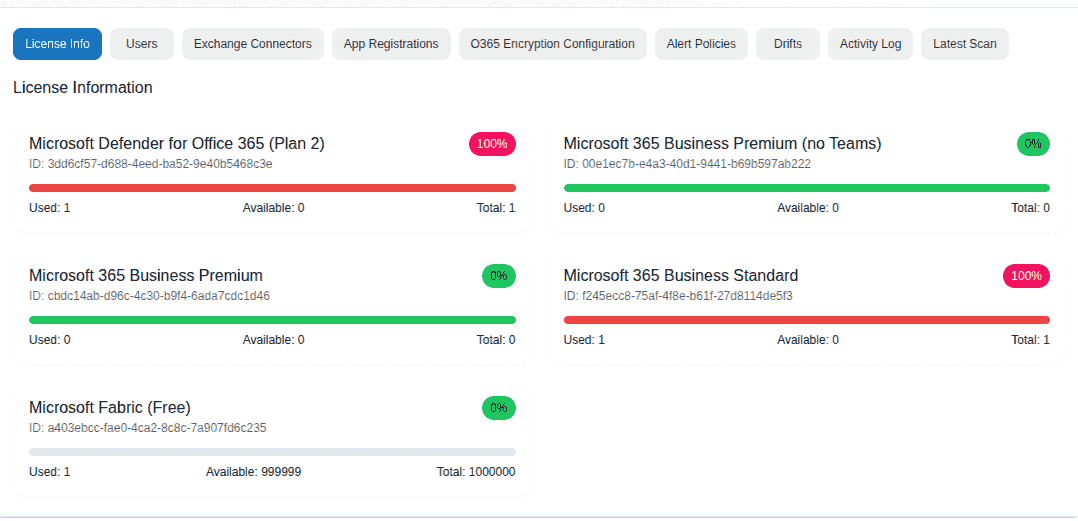Click the 0% badge on Microsoft Fabric (Free)
This screenshot has width=1078, height=521.
click(x=499, y=408)
